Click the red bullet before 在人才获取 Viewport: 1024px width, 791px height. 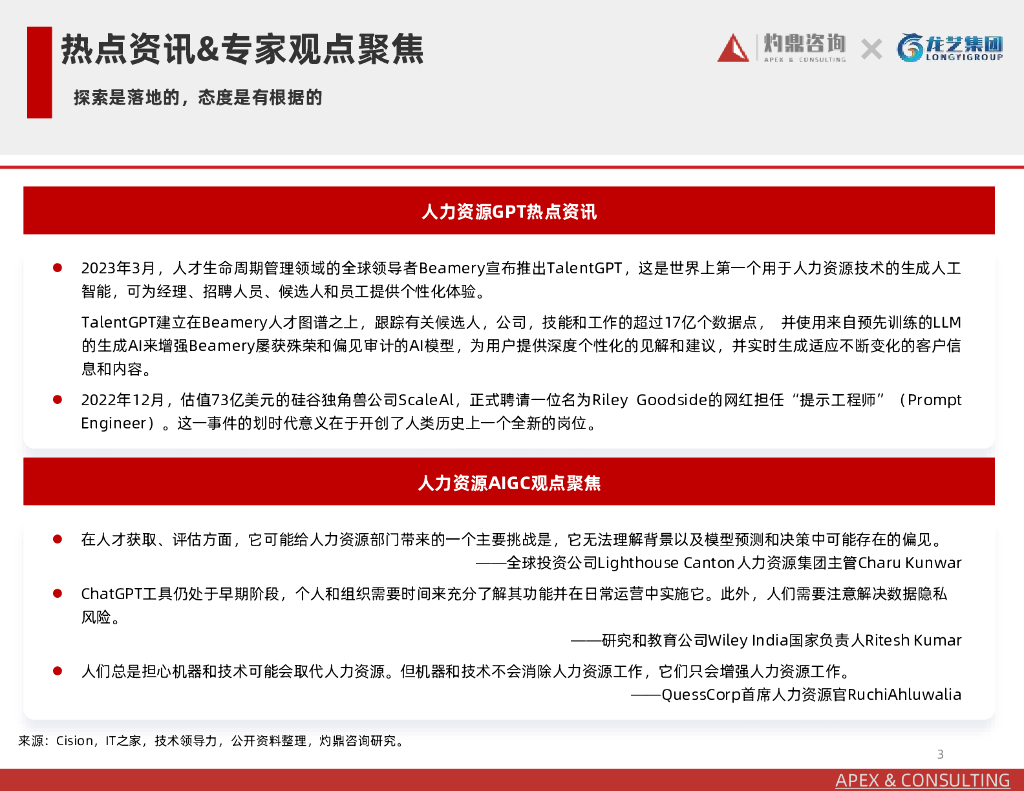(x=57, y=539)
